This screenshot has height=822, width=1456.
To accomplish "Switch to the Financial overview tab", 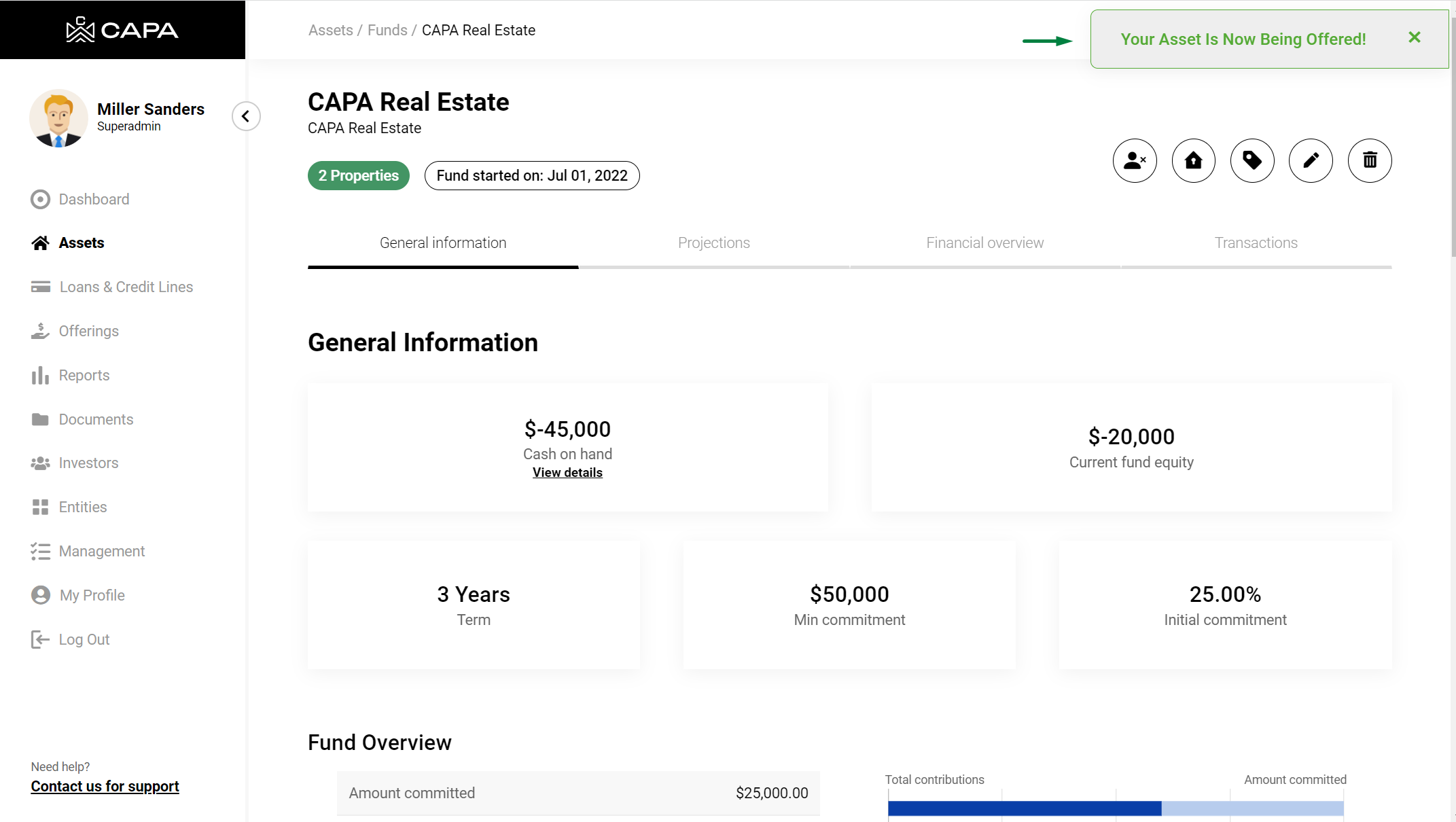I will pyautogui.click(x=984, y=243).
